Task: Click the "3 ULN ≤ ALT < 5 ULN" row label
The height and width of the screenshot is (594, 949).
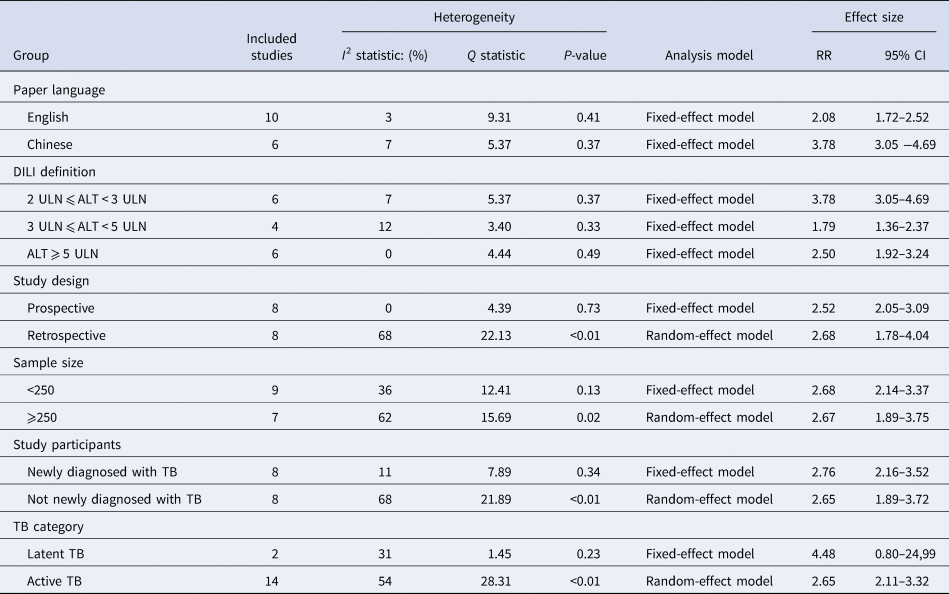Action: [87, 226]
